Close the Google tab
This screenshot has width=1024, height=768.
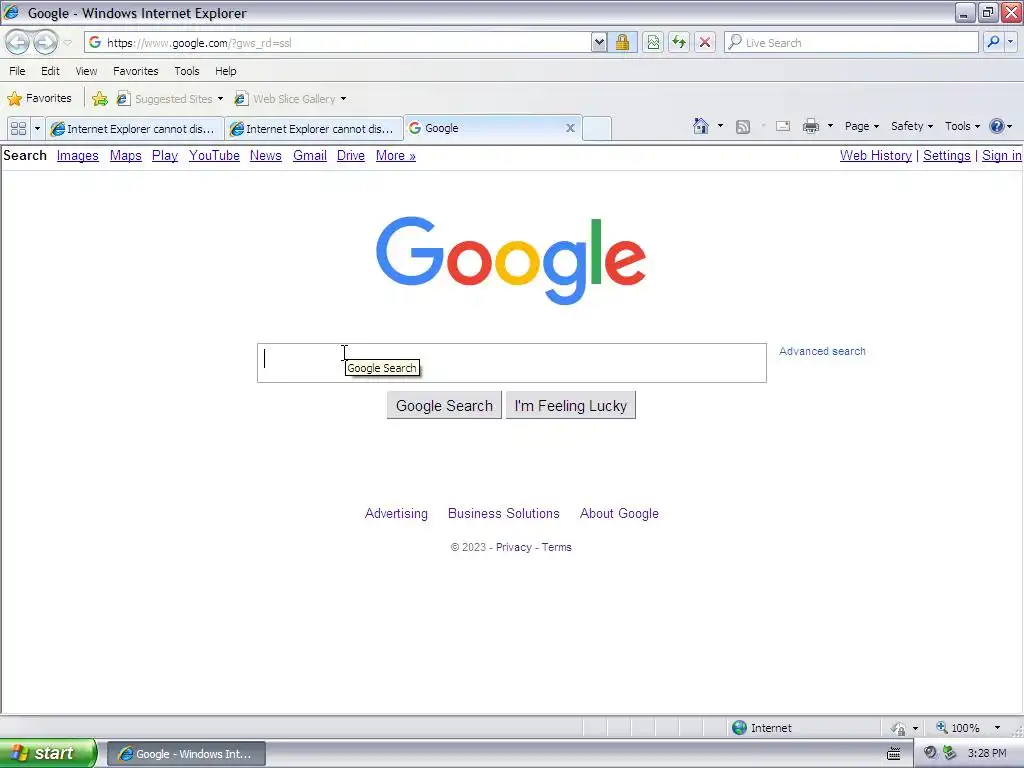point(570,128)
